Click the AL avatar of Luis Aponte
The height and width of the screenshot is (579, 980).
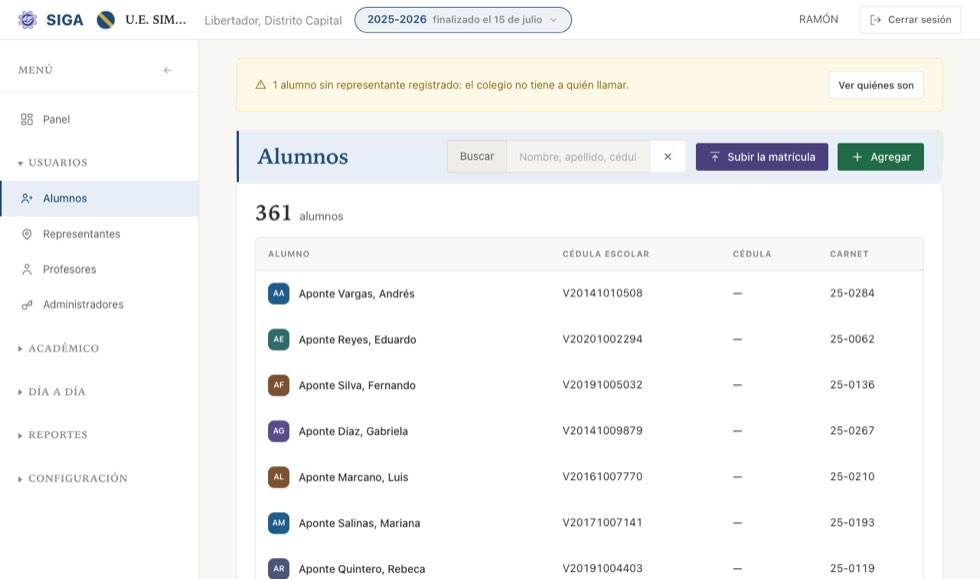tap(279, 477)
